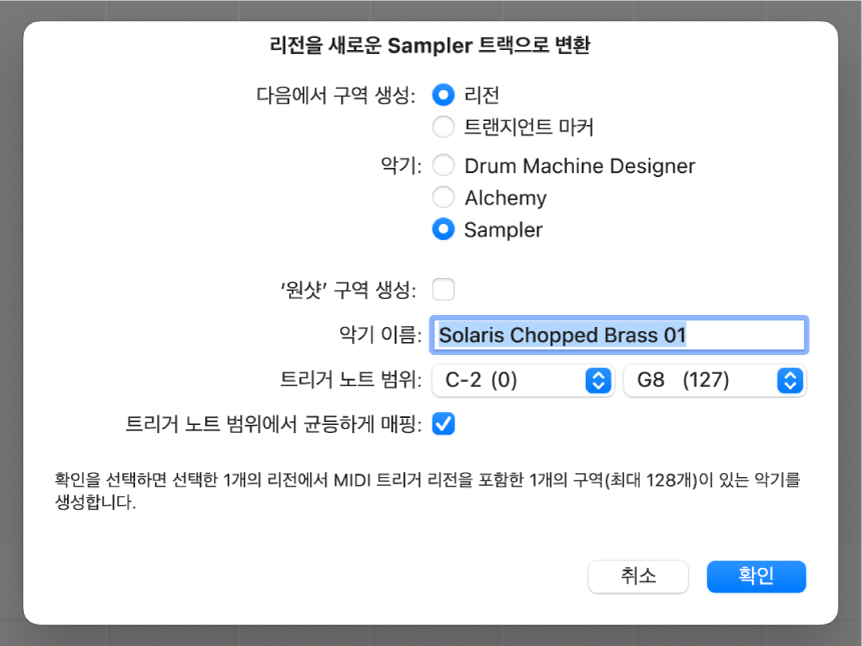Cancel the Sampler track conversion

point(638,577)
